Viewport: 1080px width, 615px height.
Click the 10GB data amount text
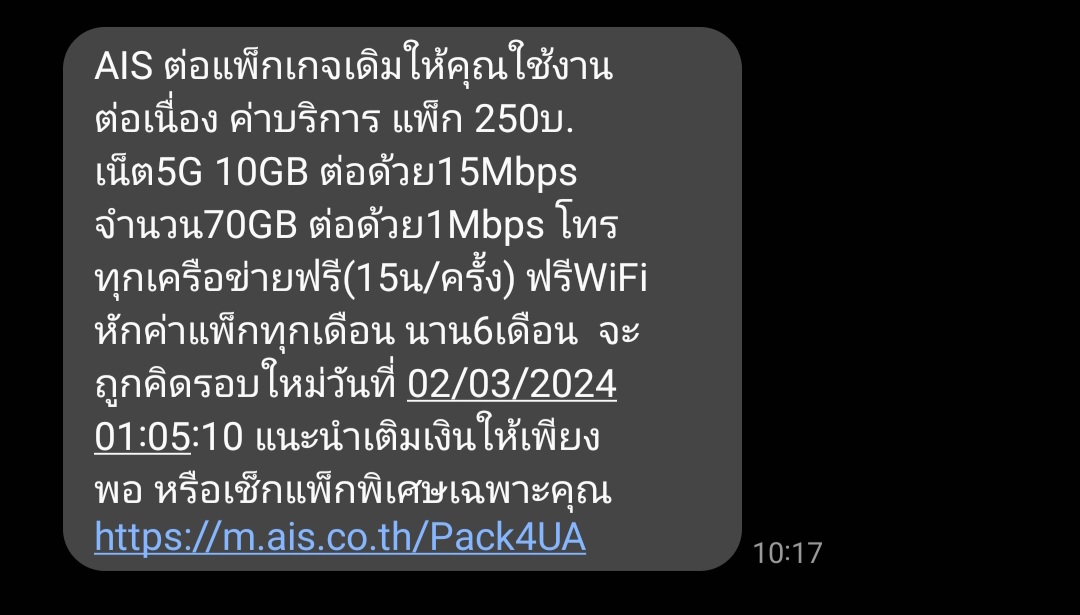[262, 172]
